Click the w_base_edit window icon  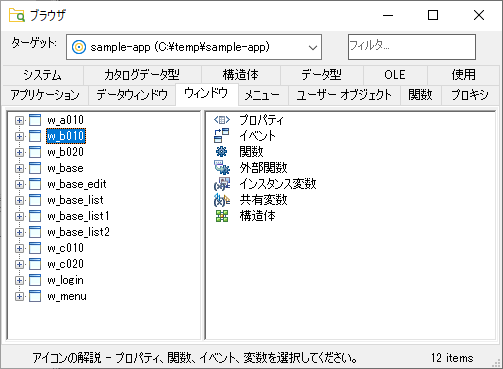click(x=35, y=184)
